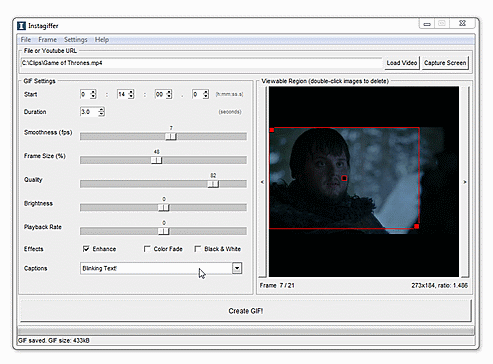Viewport: 493px width, 364px height.
Task: Uncheck the Enhance effect checkbox
Action: click(86, 249)
